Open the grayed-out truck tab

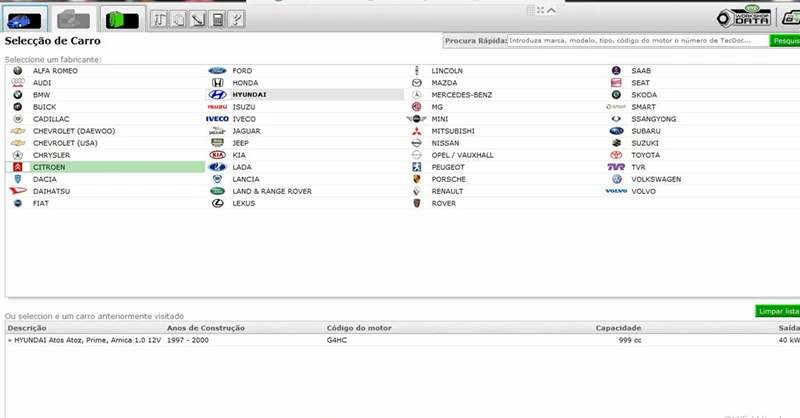pyautogui.click(x=73, y=20)
